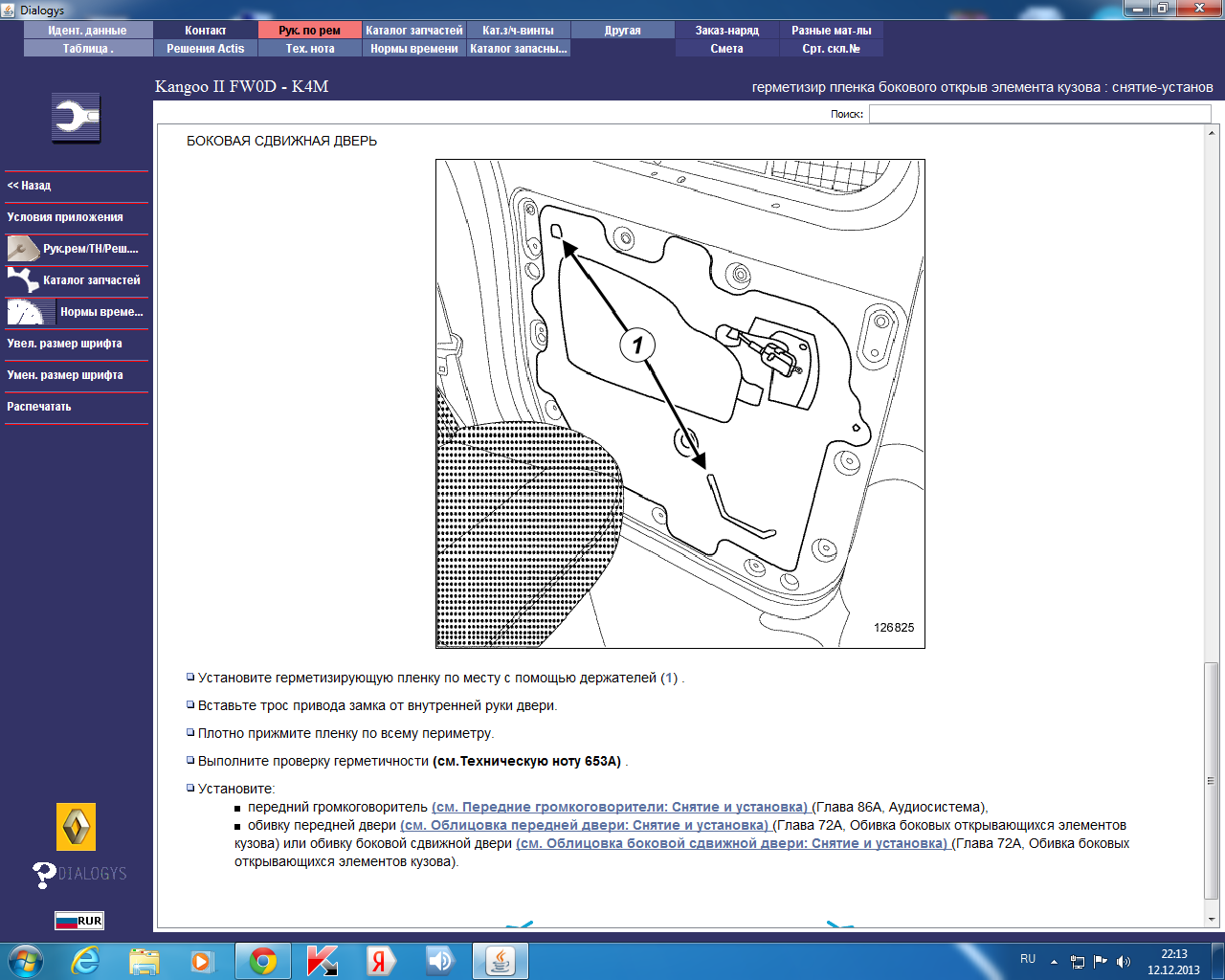Click the step Плотно прижмите пленку по всему периметру

click(x=345, y=733)
